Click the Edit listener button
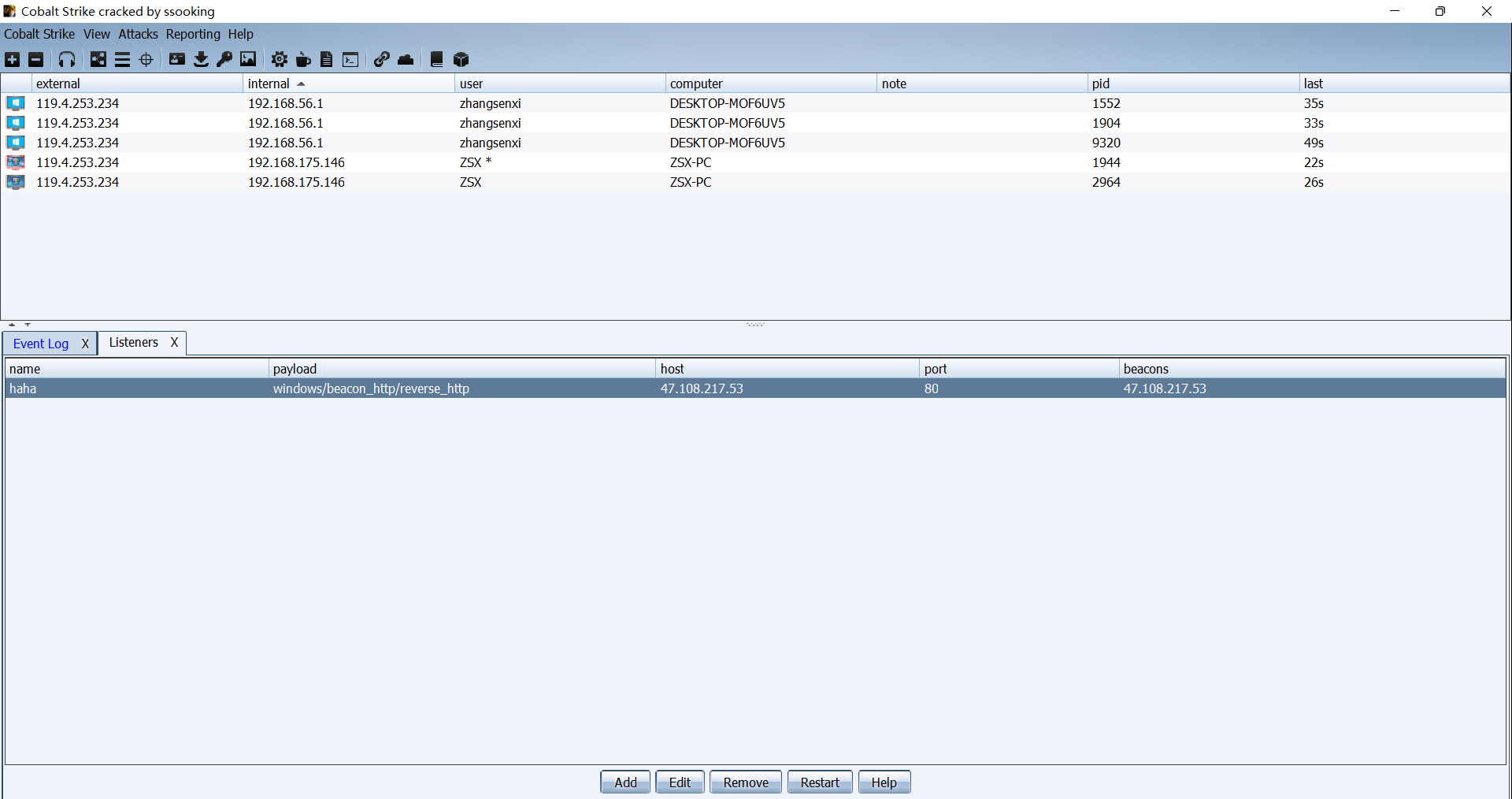The width and height of the screenshot is (1512, 799). 680,782
